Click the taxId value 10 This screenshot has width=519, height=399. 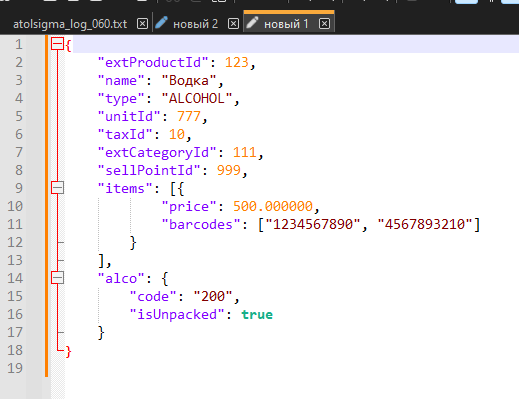tap(177, 134)
